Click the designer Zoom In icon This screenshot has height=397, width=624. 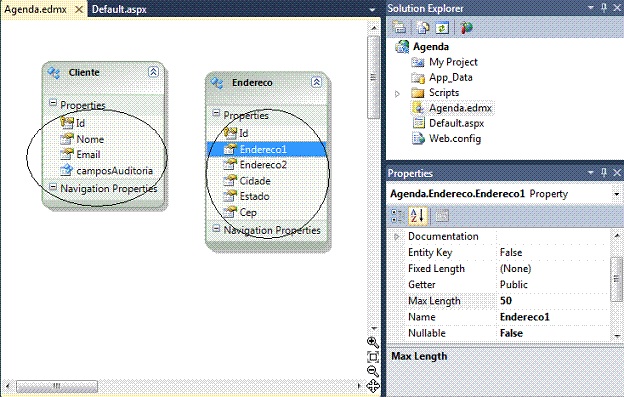point(372,343)
